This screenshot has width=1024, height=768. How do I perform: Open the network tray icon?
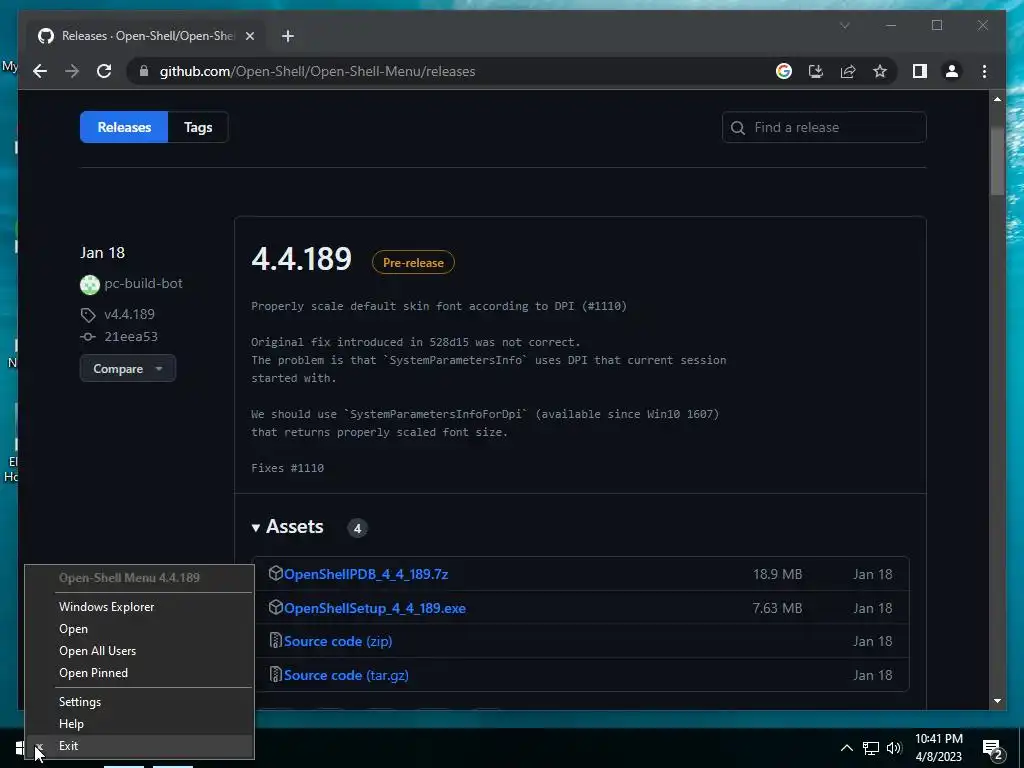click(x=871, y=748)
